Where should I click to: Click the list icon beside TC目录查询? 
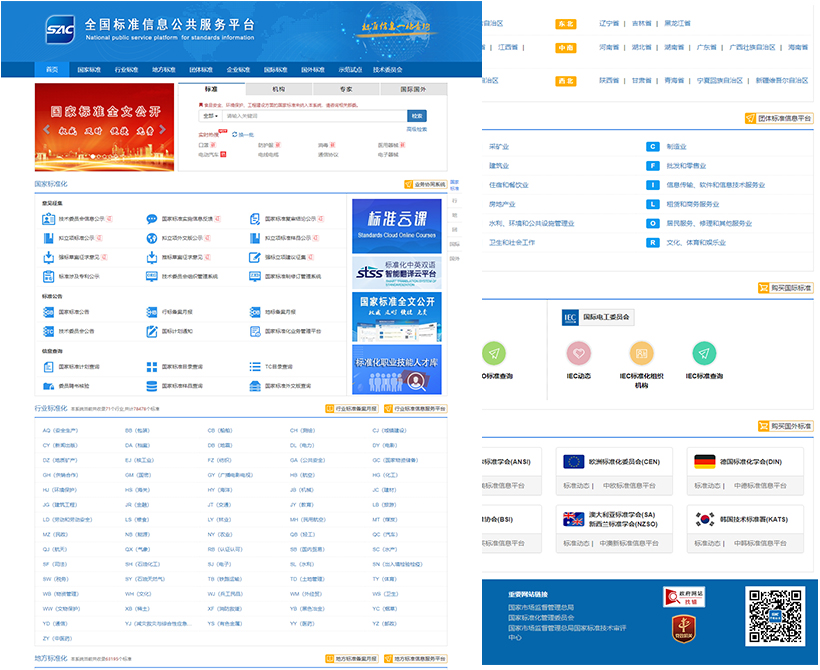click(255, 367)
